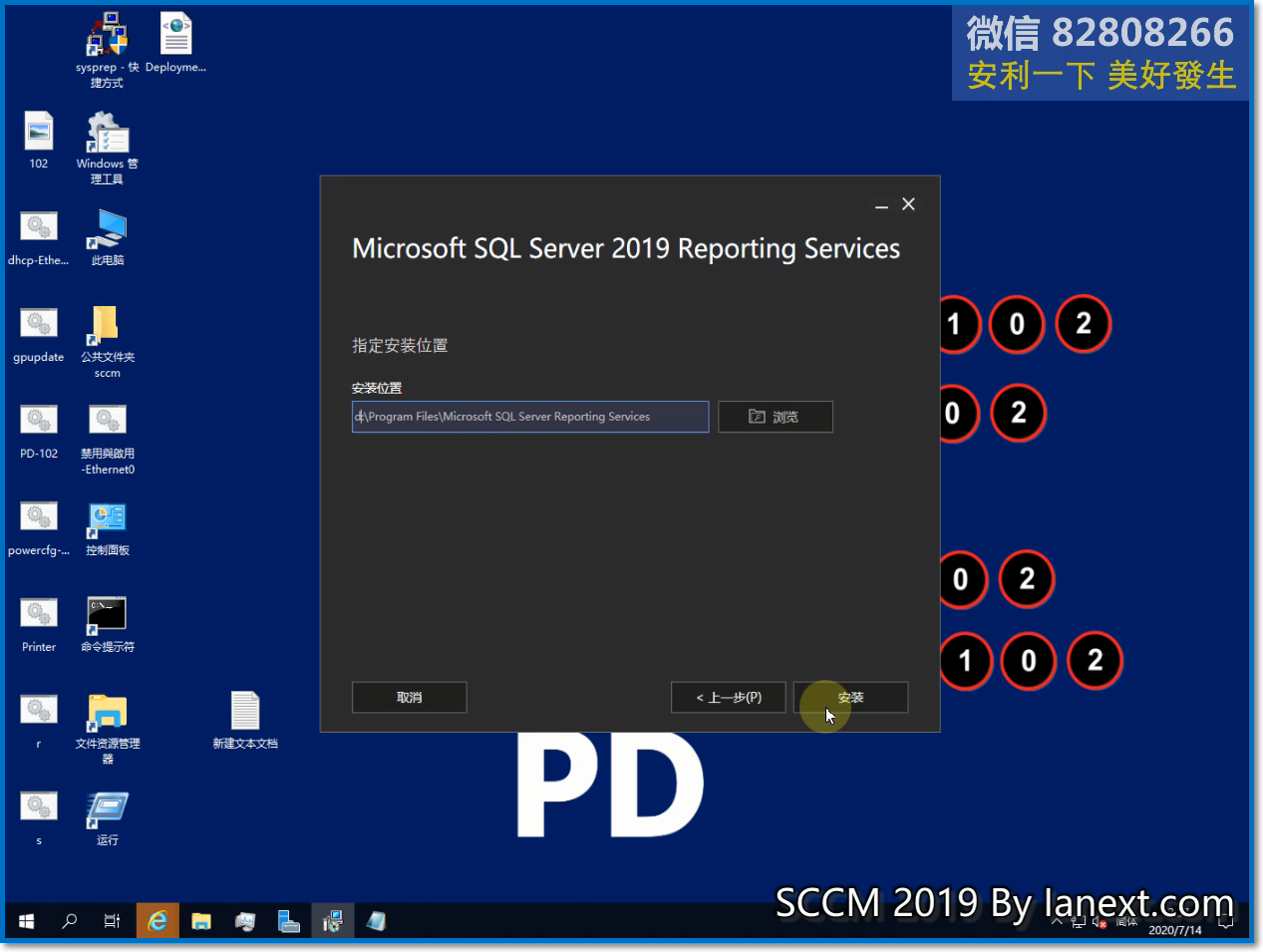Open 命令提示符 command prompt icon
This screenshot has height=952, width=1263.
(107, 624)
